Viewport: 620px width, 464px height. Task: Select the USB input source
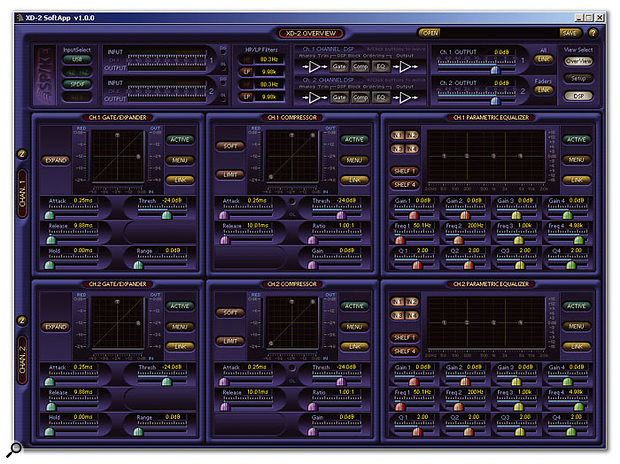(x=77, y=59)
